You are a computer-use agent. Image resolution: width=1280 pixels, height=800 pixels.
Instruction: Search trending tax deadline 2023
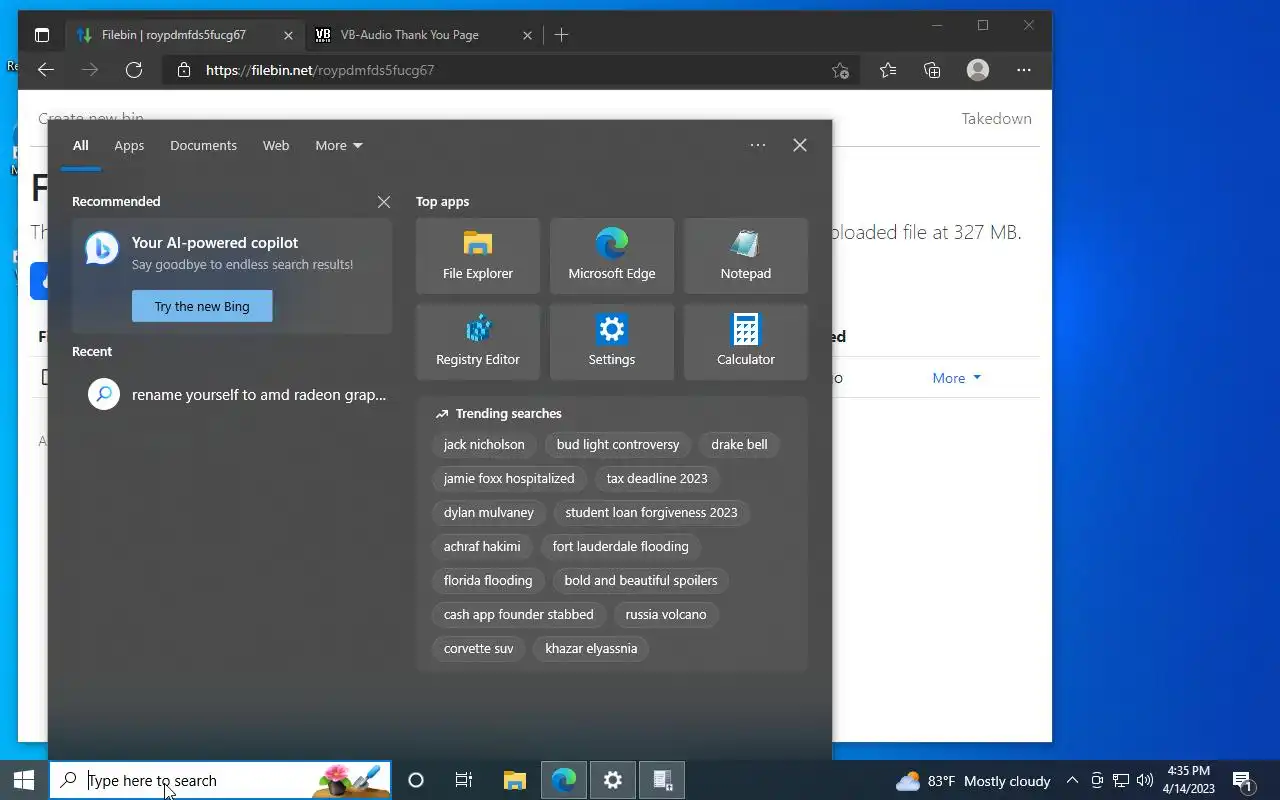pos(657,478)
